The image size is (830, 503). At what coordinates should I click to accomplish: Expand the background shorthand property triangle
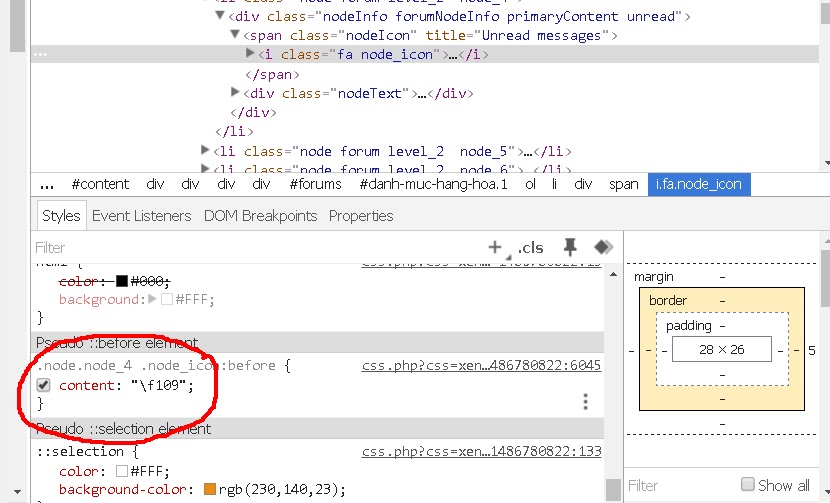(x=153, y=299)
